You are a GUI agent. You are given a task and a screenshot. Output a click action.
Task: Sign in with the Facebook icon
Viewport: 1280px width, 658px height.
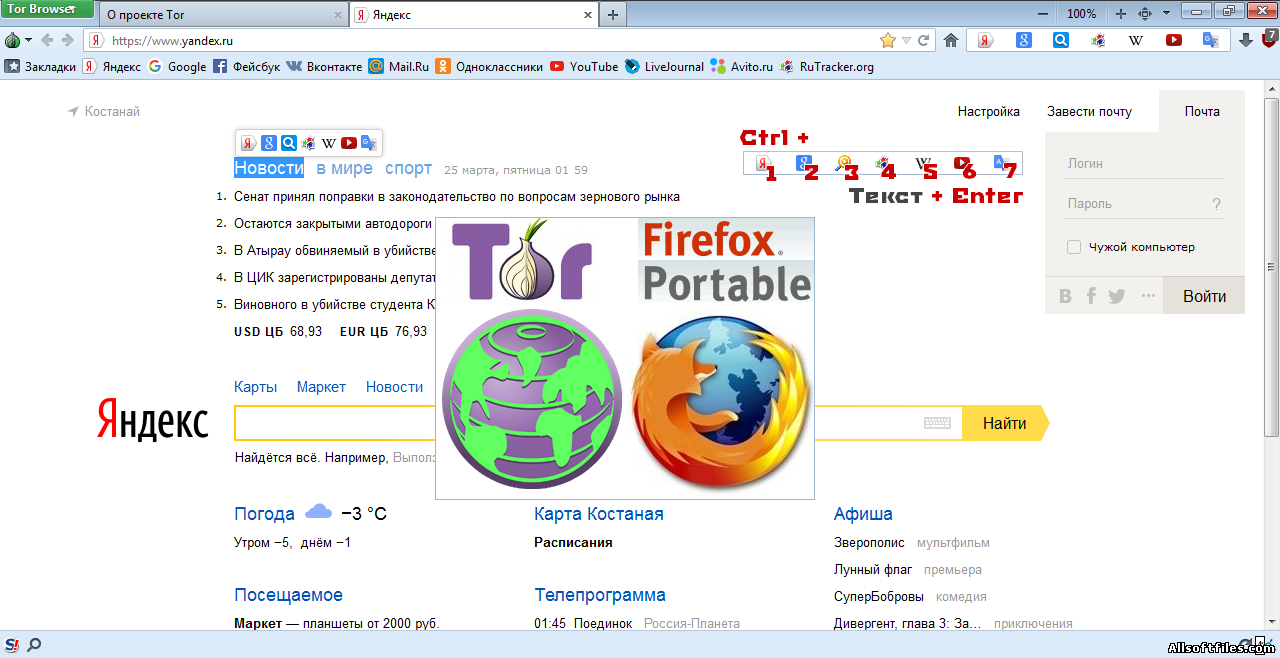(1091, 296)
